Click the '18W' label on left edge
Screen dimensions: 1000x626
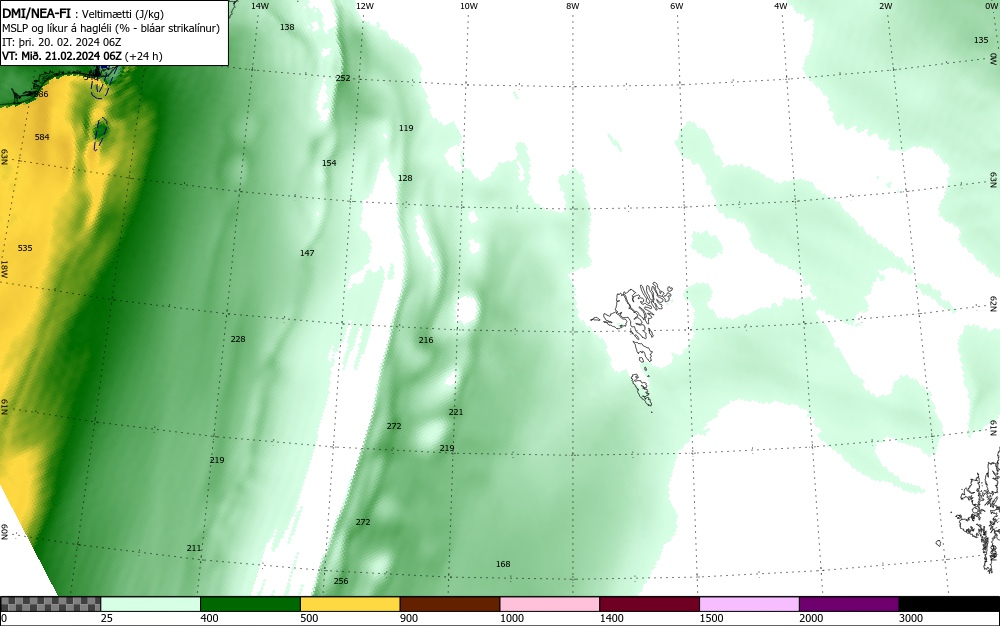click(4, 268)
